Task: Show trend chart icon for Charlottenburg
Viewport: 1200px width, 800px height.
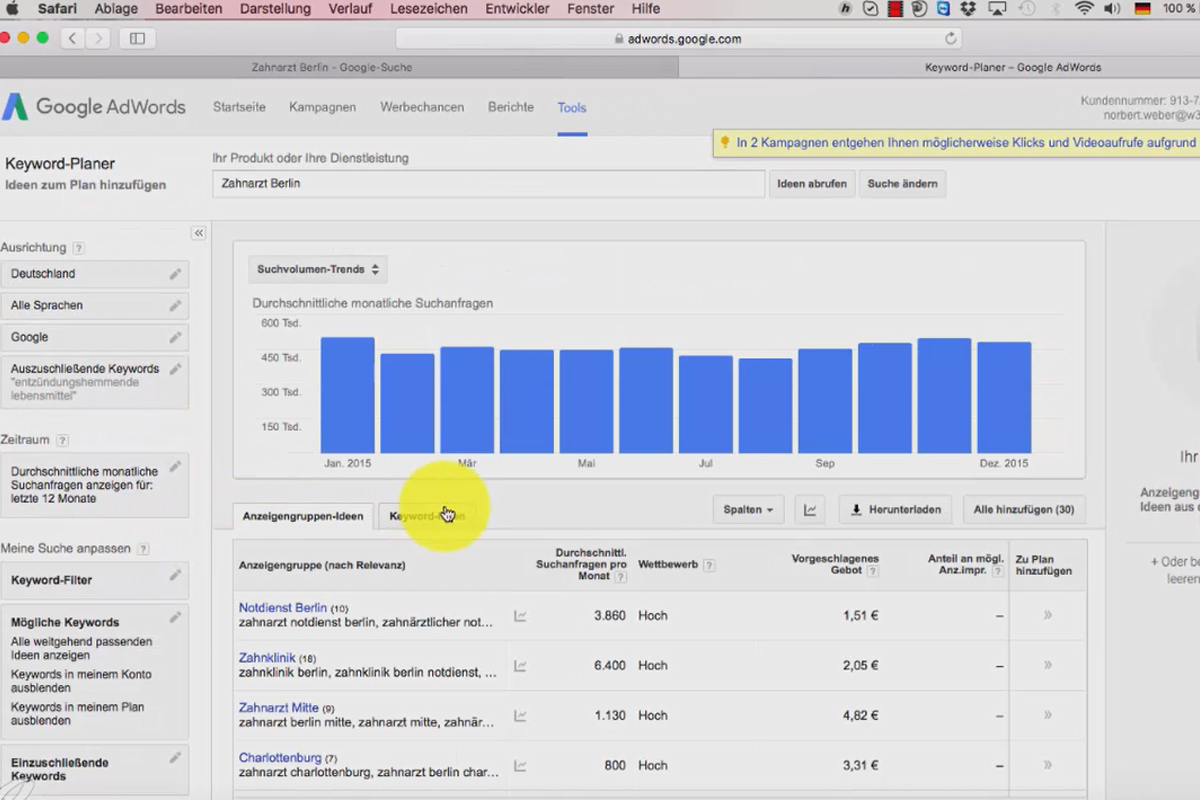Action: tap(520, 765)
